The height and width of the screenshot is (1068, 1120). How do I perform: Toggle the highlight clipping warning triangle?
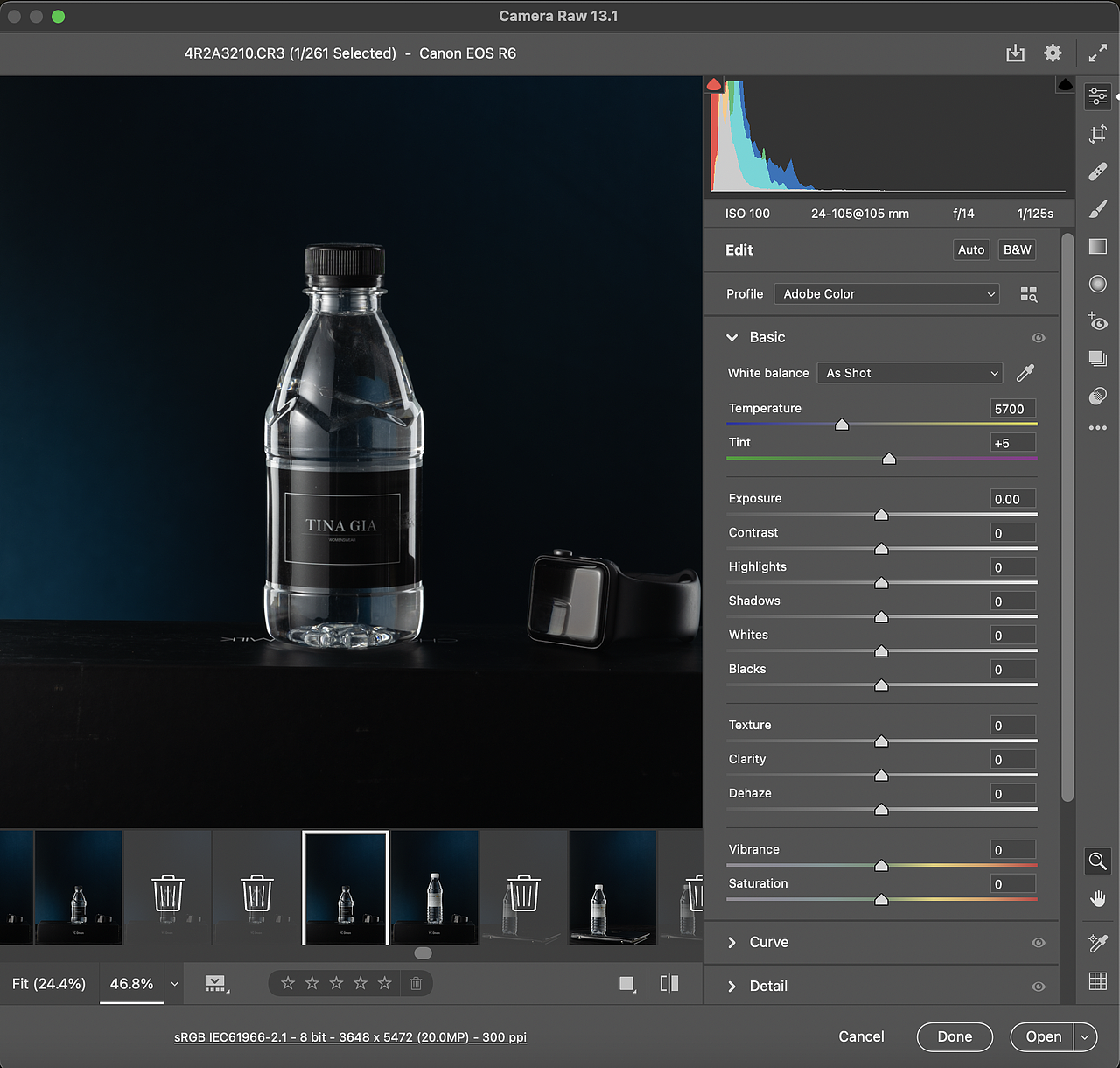[1065, 84]
